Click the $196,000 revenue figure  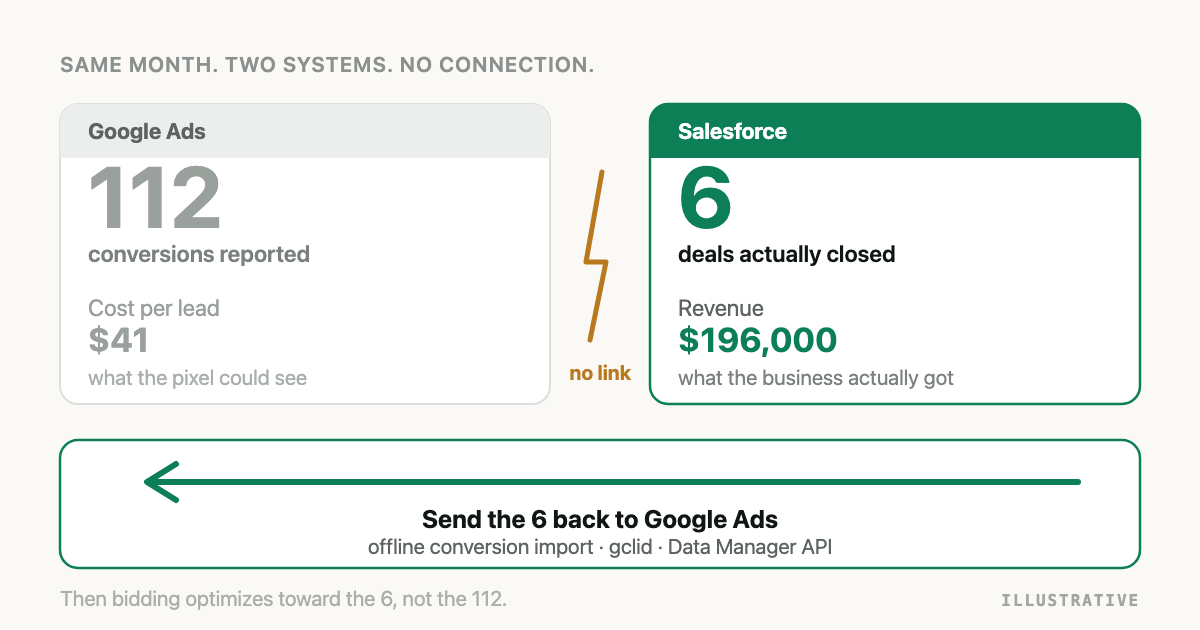pos(758,340)
